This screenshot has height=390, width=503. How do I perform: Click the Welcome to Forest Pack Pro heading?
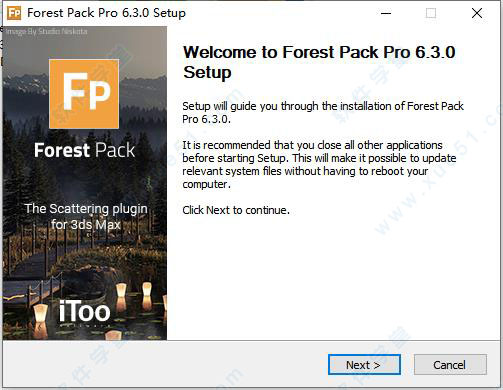(319, 62)
